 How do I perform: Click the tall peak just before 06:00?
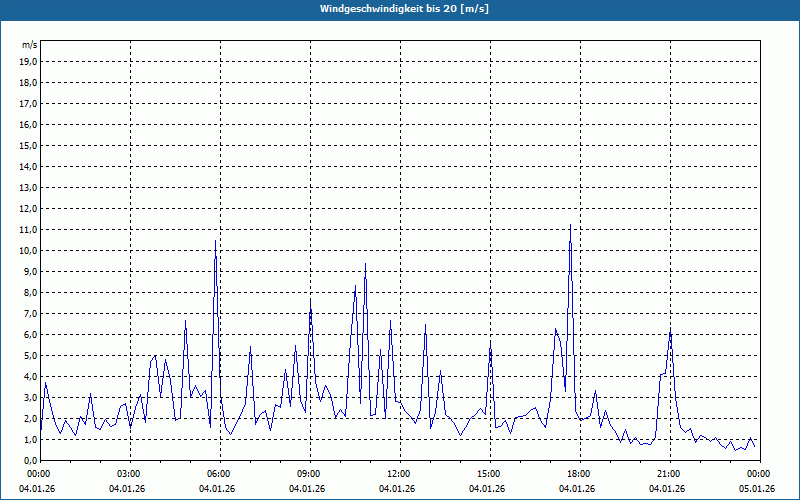(x=215, y=242)
